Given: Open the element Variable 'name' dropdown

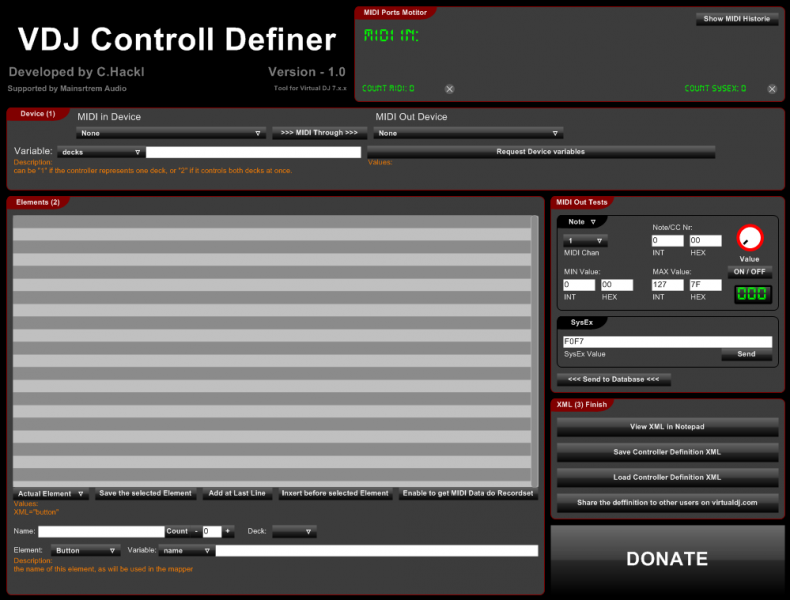Looking at the screenshot, I should [x=186, y=551].
